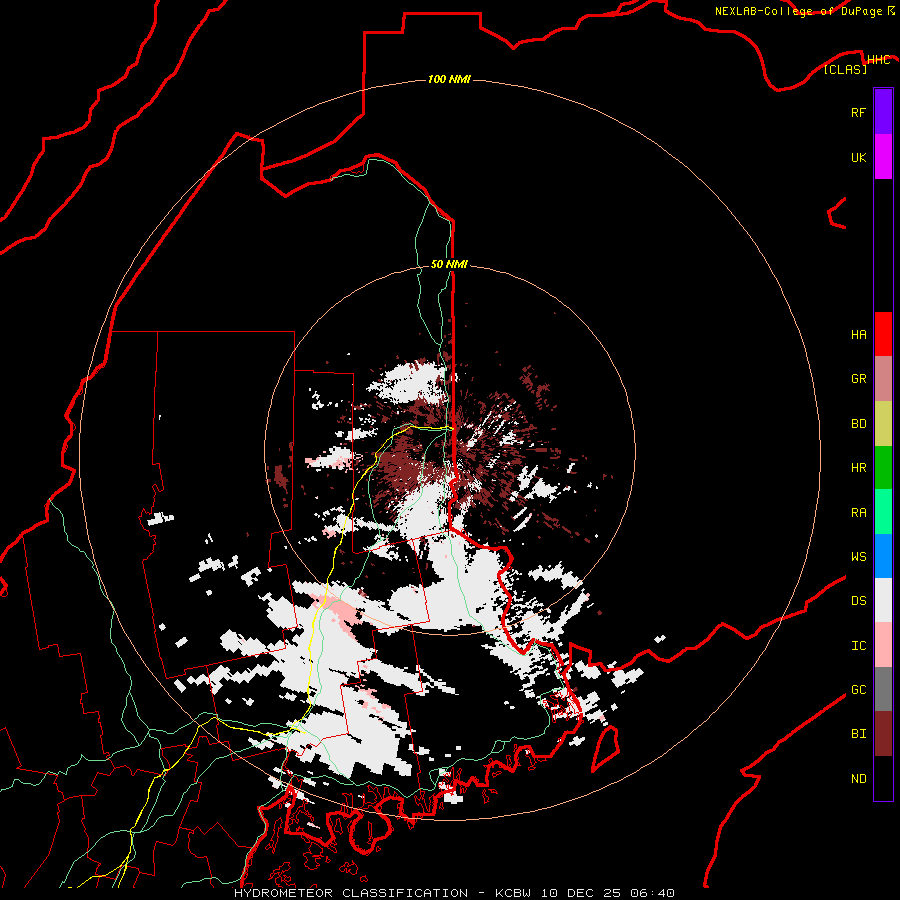Click the UK magenta legend swatch
Image resolution: width=900 pixels, height=900 pixels.
[x=883, y=157]
